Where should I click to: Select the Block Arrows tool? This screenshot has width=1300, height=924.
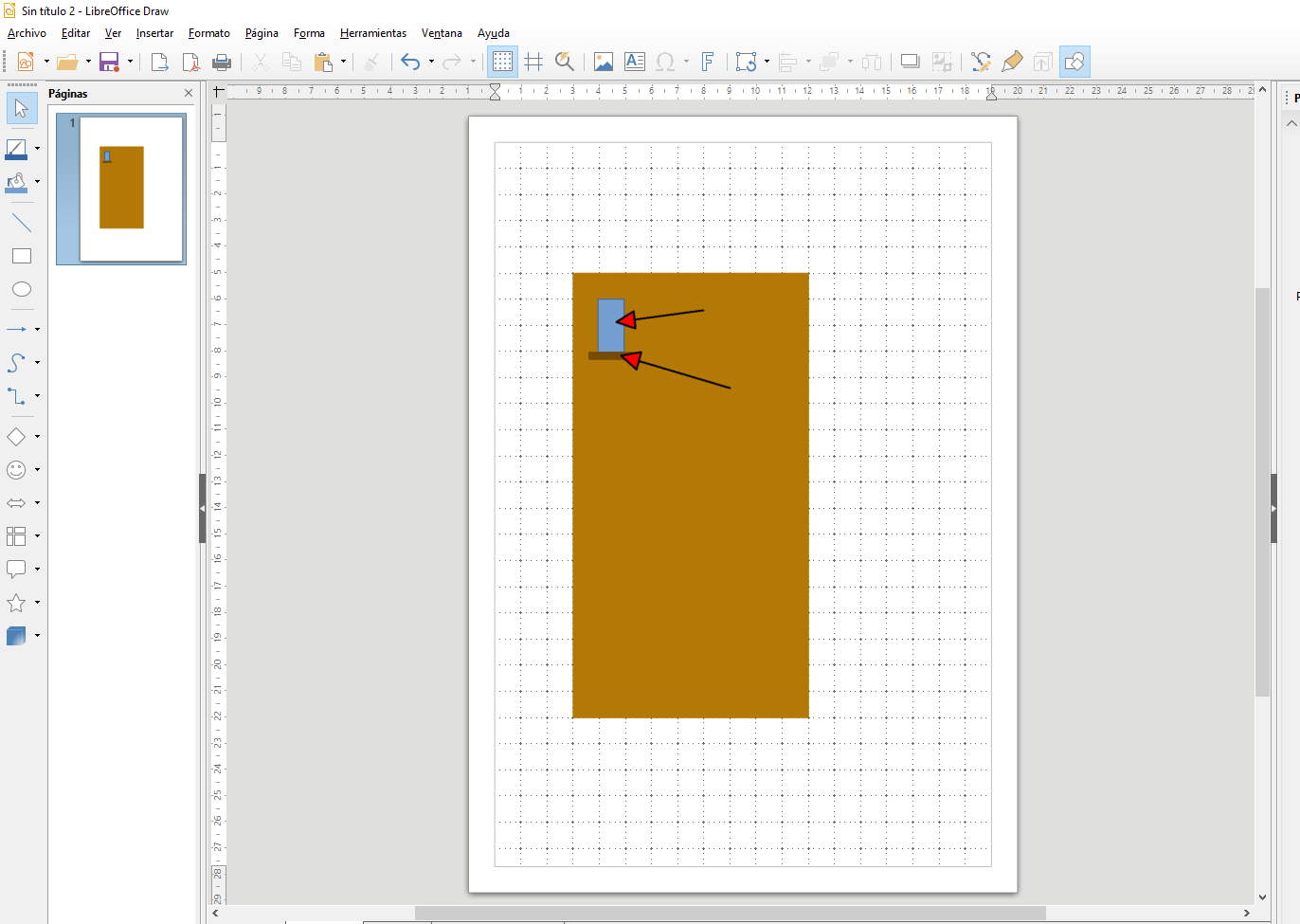17,503
